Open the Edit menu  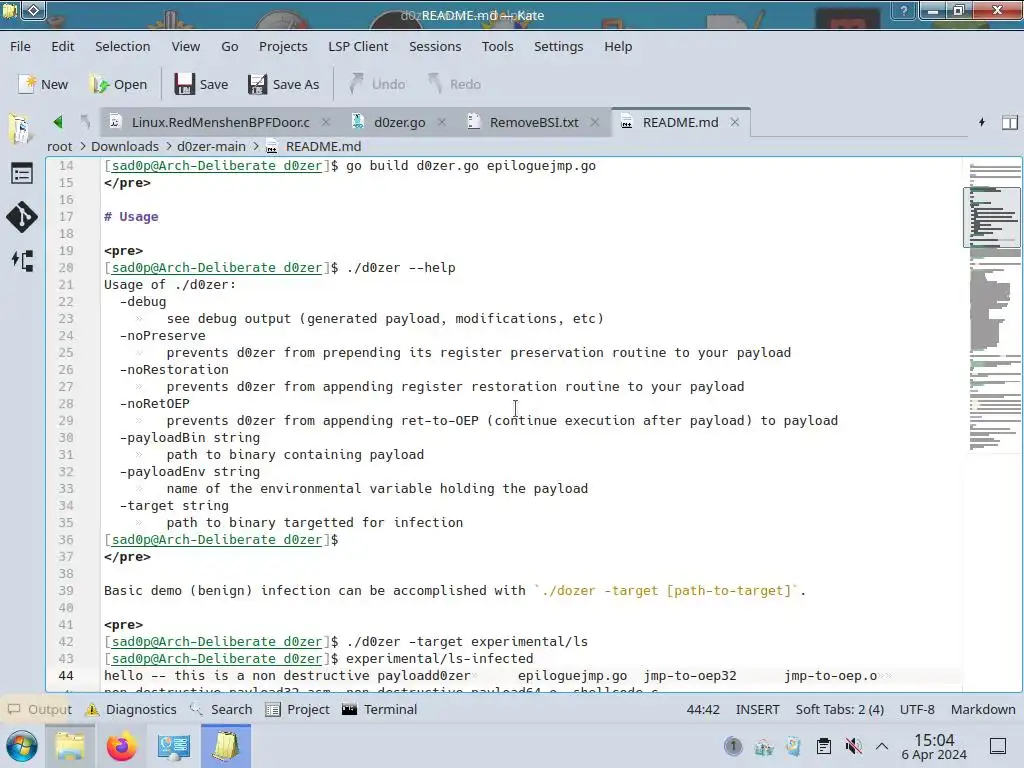[63, 46]
